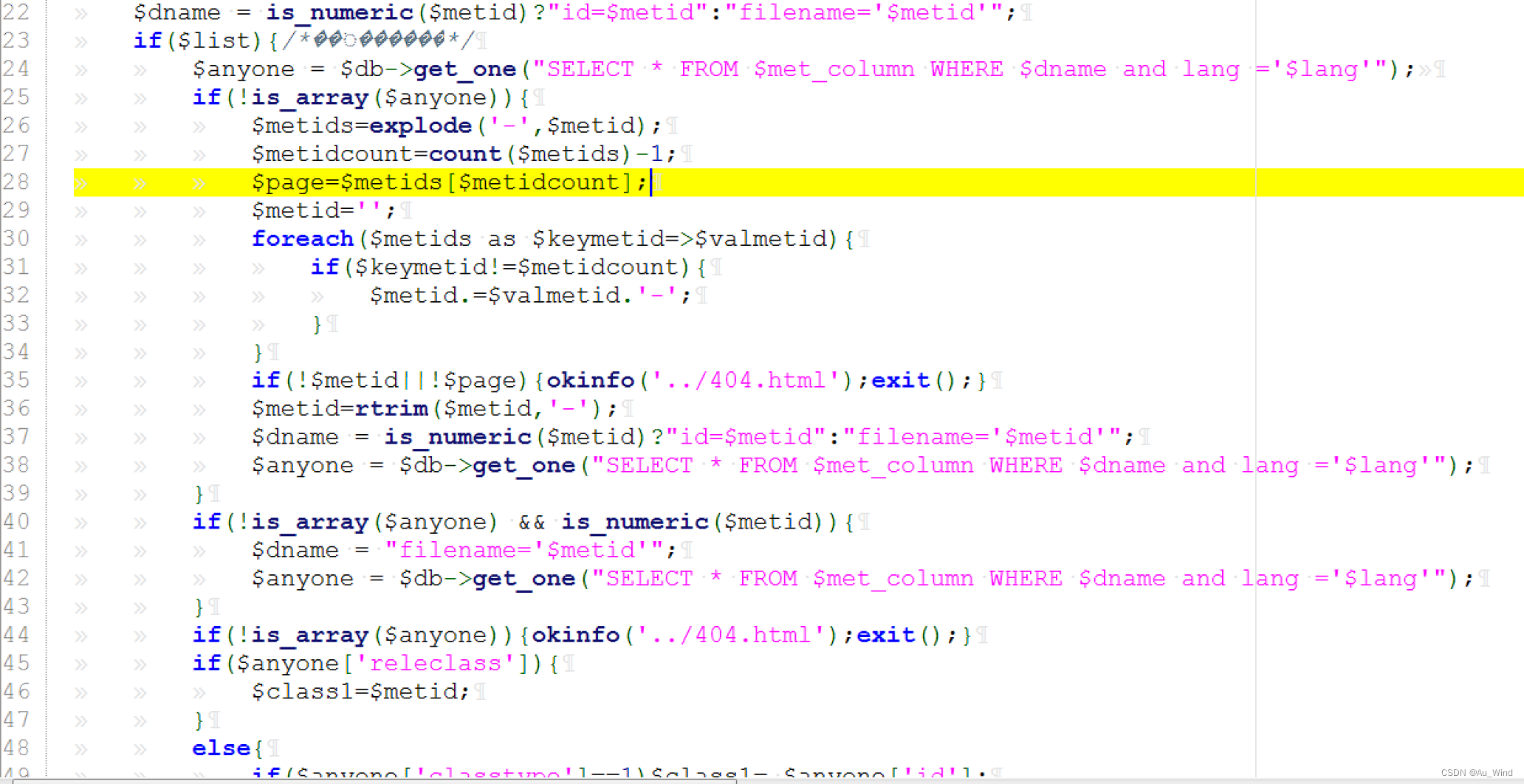Click '$met_column' in the line 24 query

coord(834,69)
